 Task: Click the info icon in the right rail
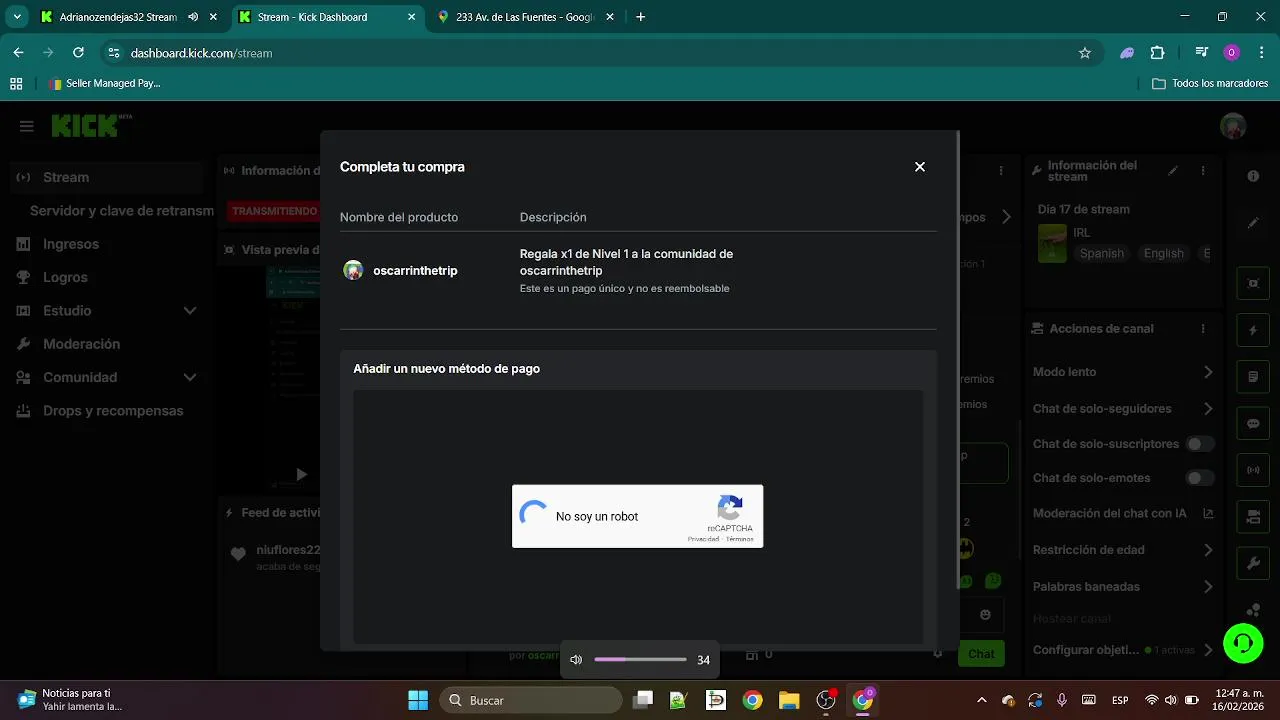(1253, 176)
